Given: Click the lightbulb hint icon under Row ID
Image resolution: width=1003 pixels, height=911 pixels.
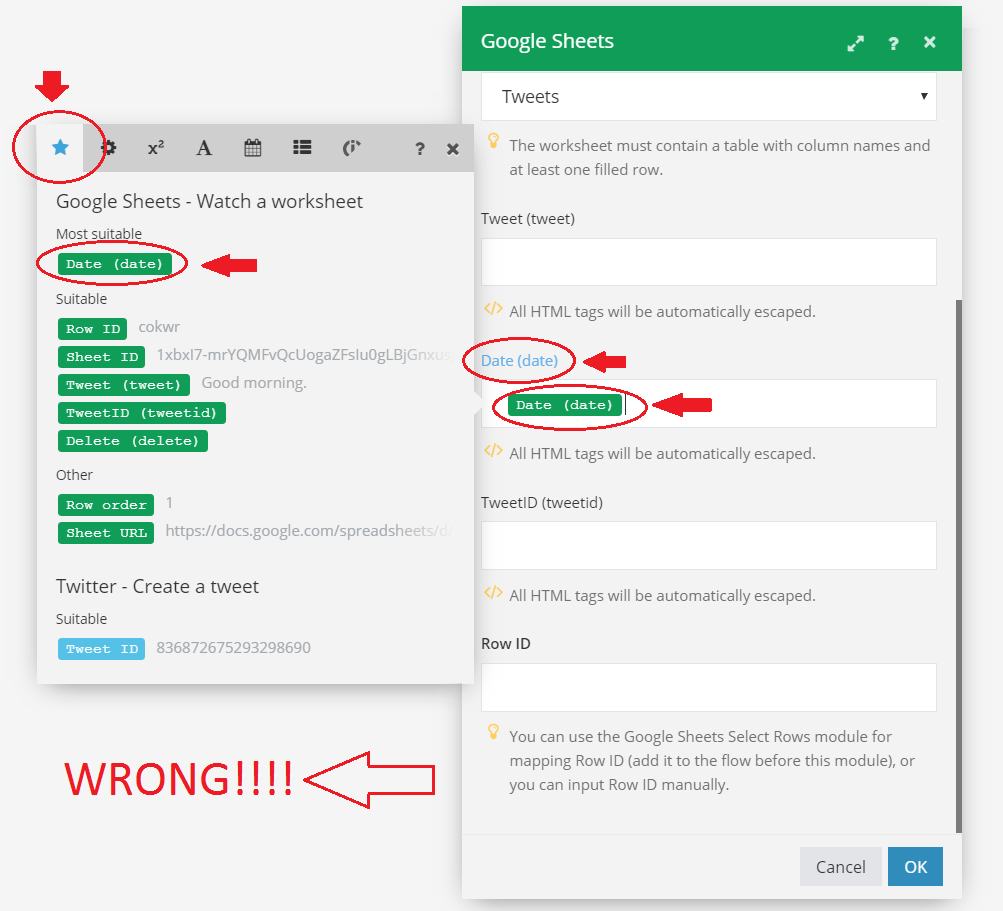Looking at the screenshot, I should coord(493,731).
